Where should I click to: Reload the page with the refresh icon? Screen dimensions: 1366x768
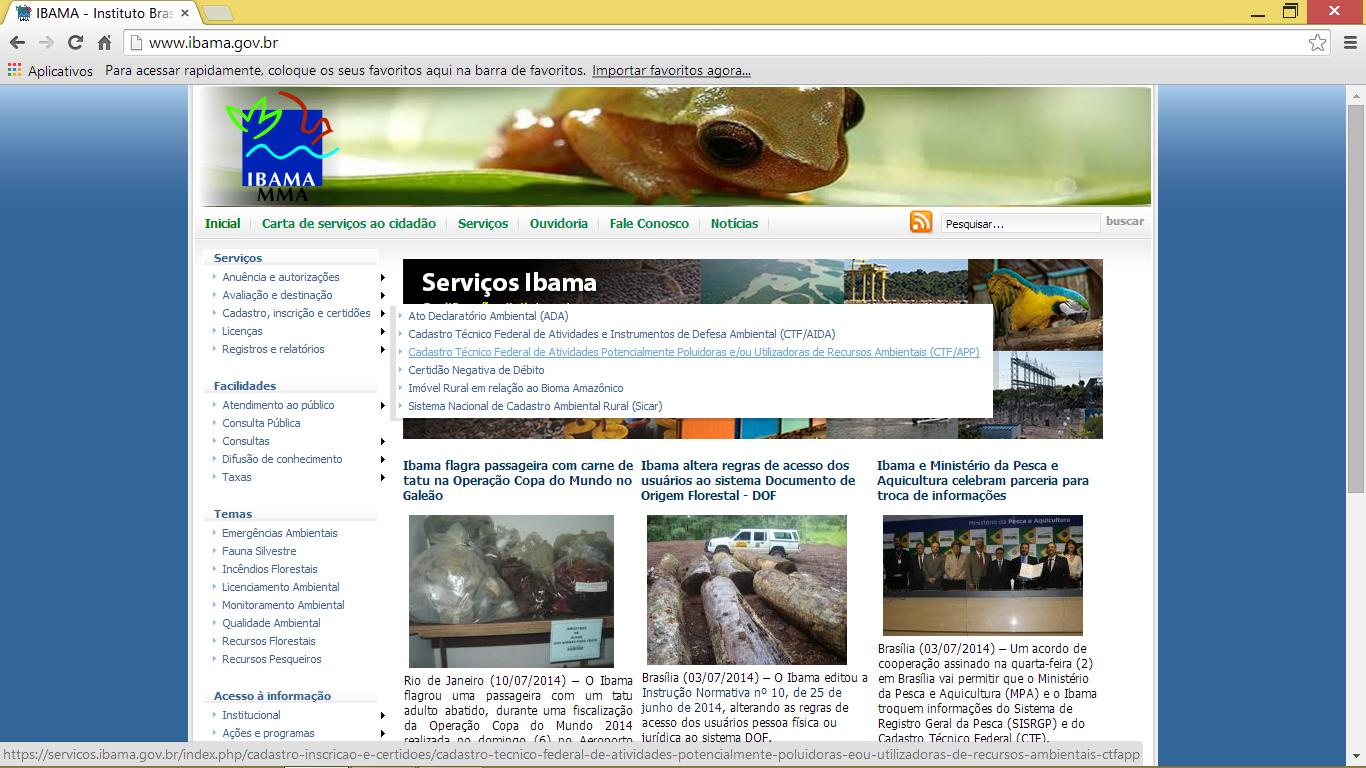75,42
